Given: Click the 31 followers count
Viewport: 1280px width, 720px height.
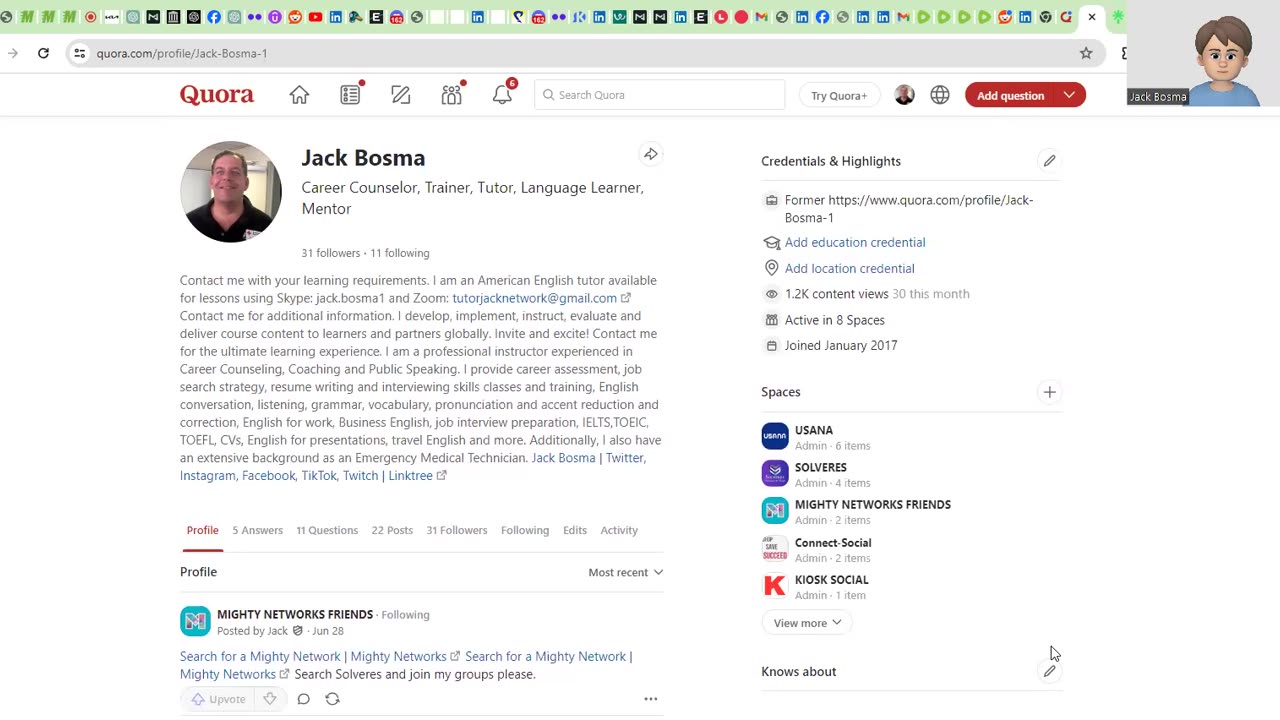Looking at the screenshot, I should (331, 253).
